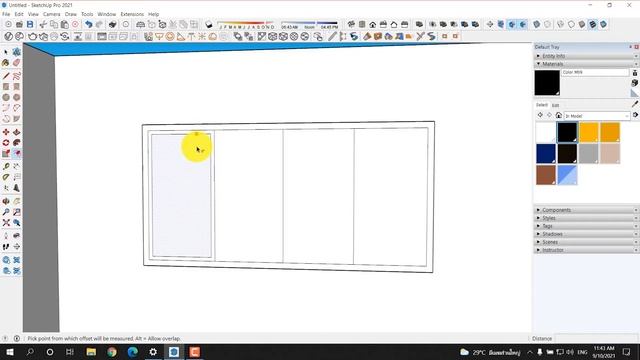Click the Undo arrow
Image resolution: width=640 pixels, height=360 pixels.
(x=89, y=24)
